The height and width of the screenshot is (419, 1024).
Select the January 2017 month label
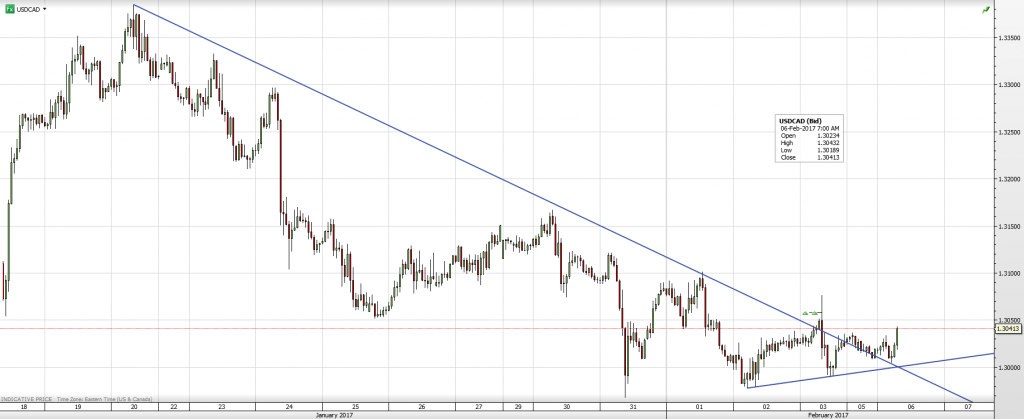[335, 414]
